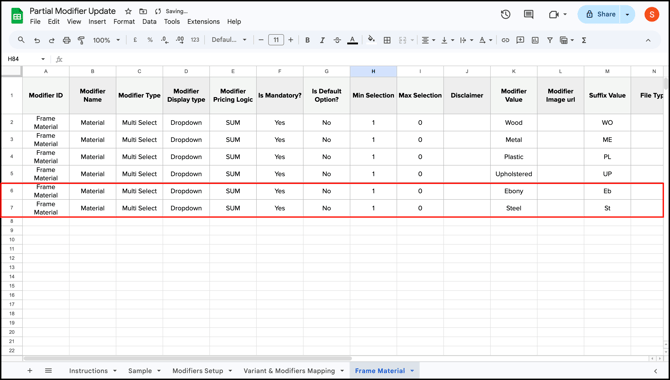Open version history clock icon
Image resolution: width=670 pixels, height=380 pixels.
point(505,15)
